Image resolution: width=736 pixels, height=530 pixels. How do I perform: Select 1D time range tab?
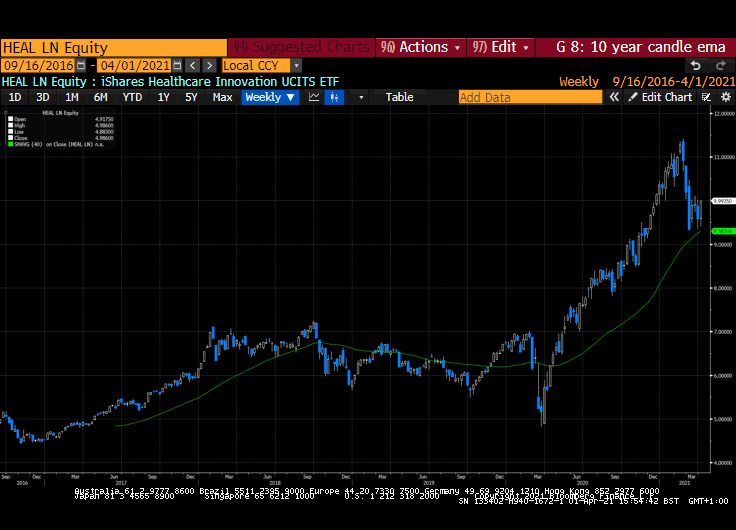[x=15, y=97]
